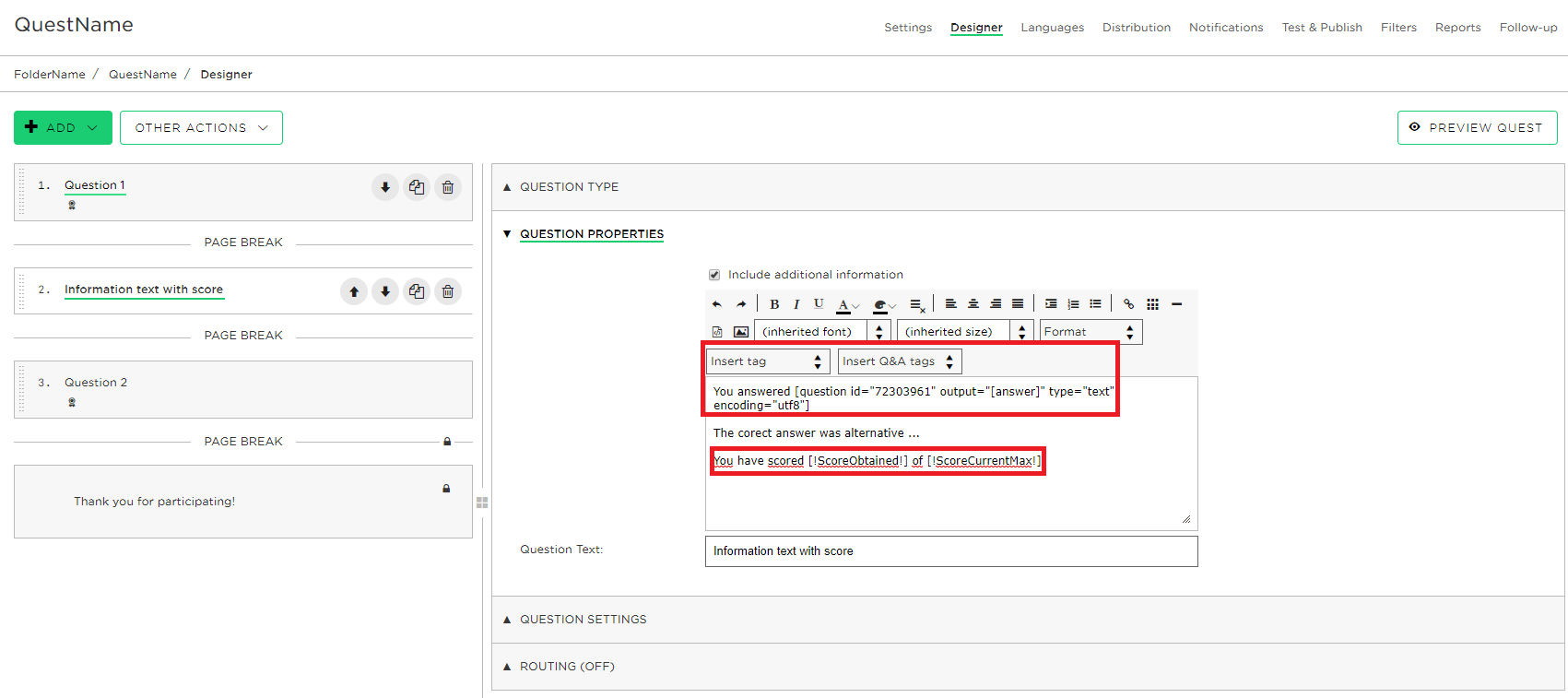1568x698 pixels.
Task: Delete Information text with score question
Action: point(448,291)
